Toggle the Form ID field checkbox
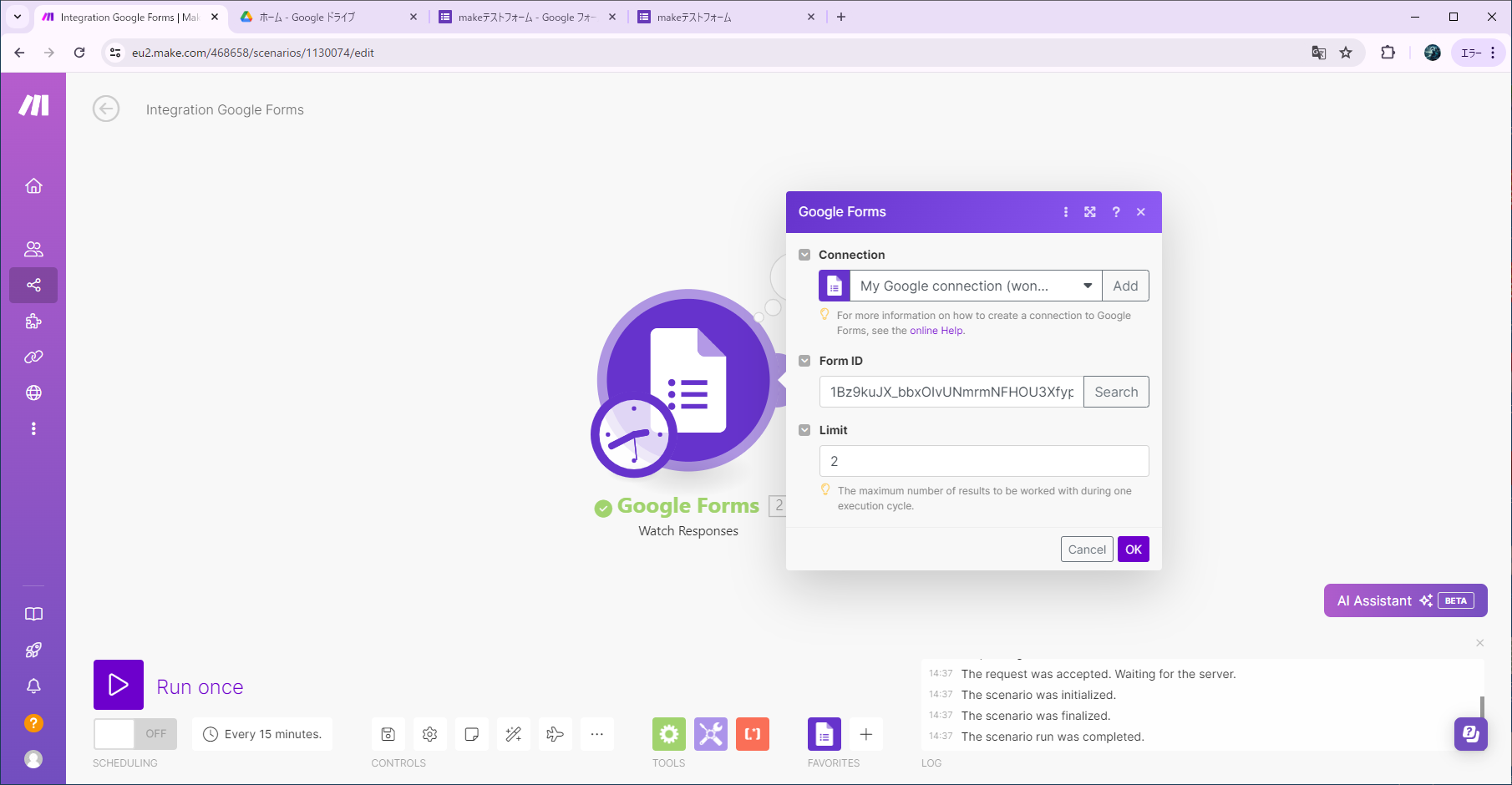This screenshot has width=1512, height=785. [804, 361]
